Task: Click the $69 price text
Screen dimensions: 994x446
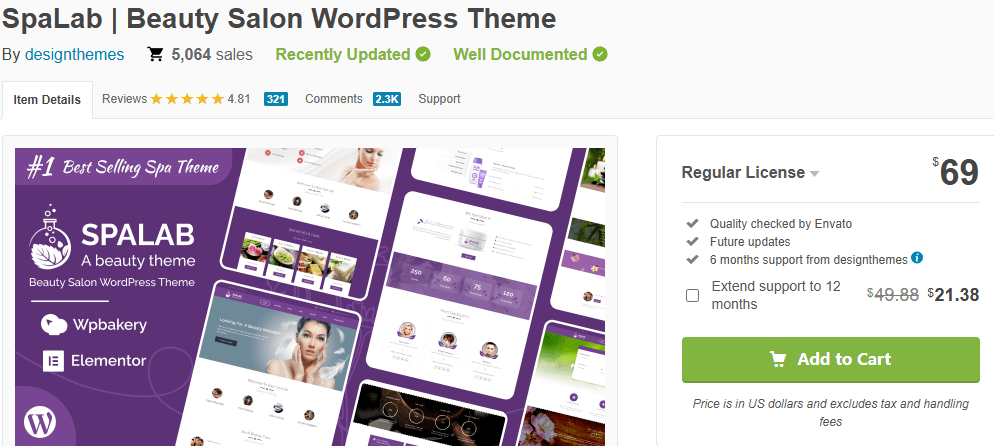Action: point(956,171)
